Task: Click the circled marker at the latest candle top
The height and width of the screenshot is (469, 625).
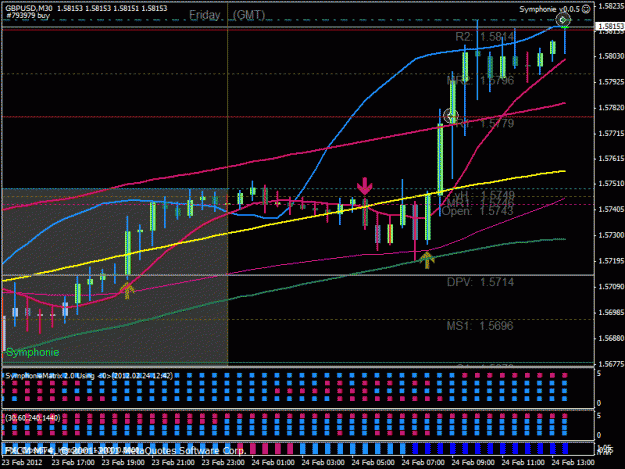Action: click(x=563, y=20)
